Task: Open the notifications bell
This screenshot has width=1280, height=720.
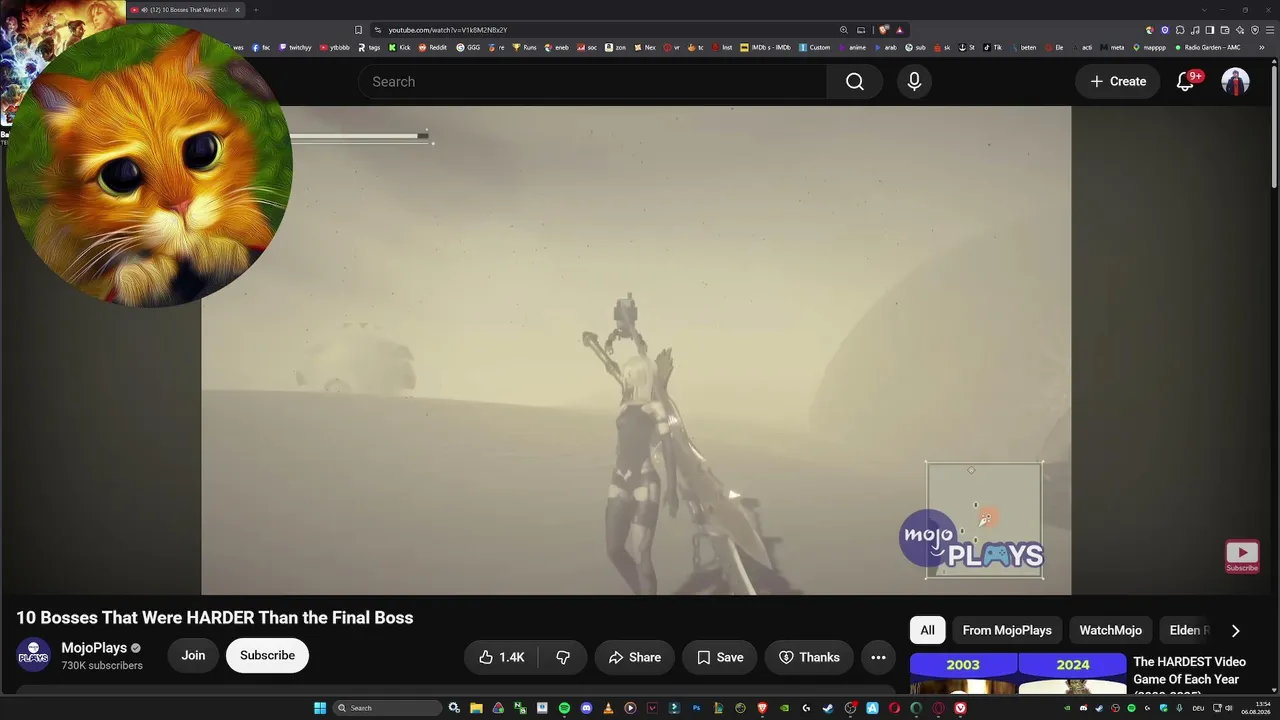Action: tap(1185, 82)
